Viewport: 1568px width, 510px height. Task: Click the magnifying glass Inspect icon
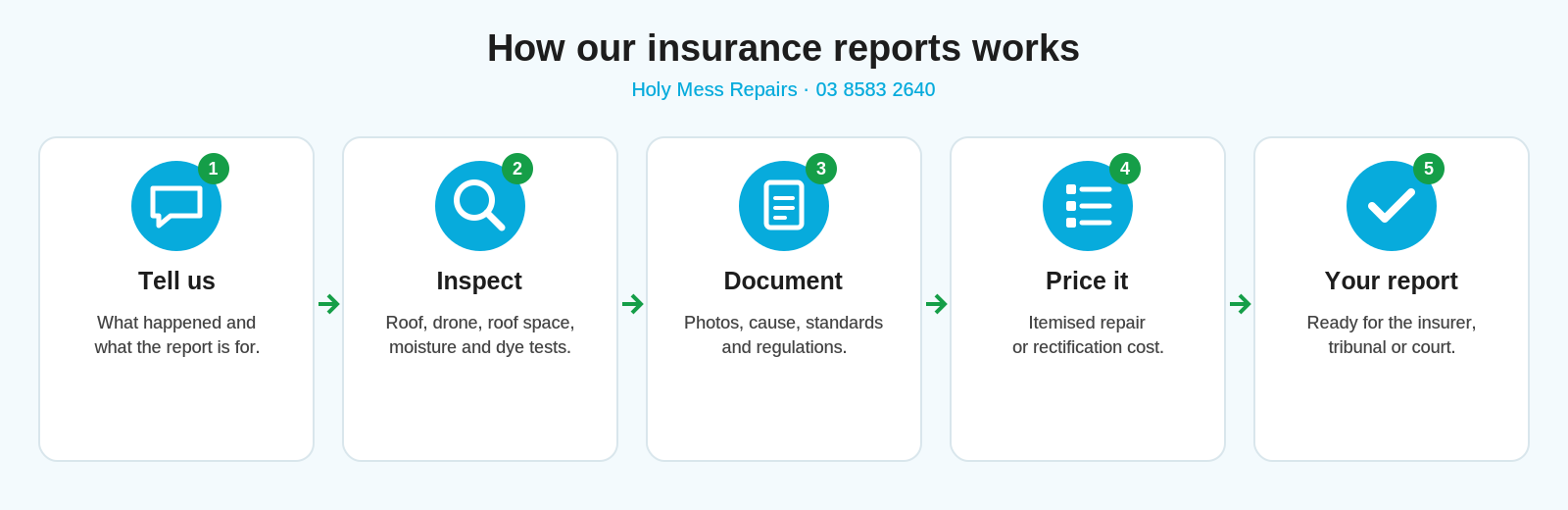tap(480, 206)
